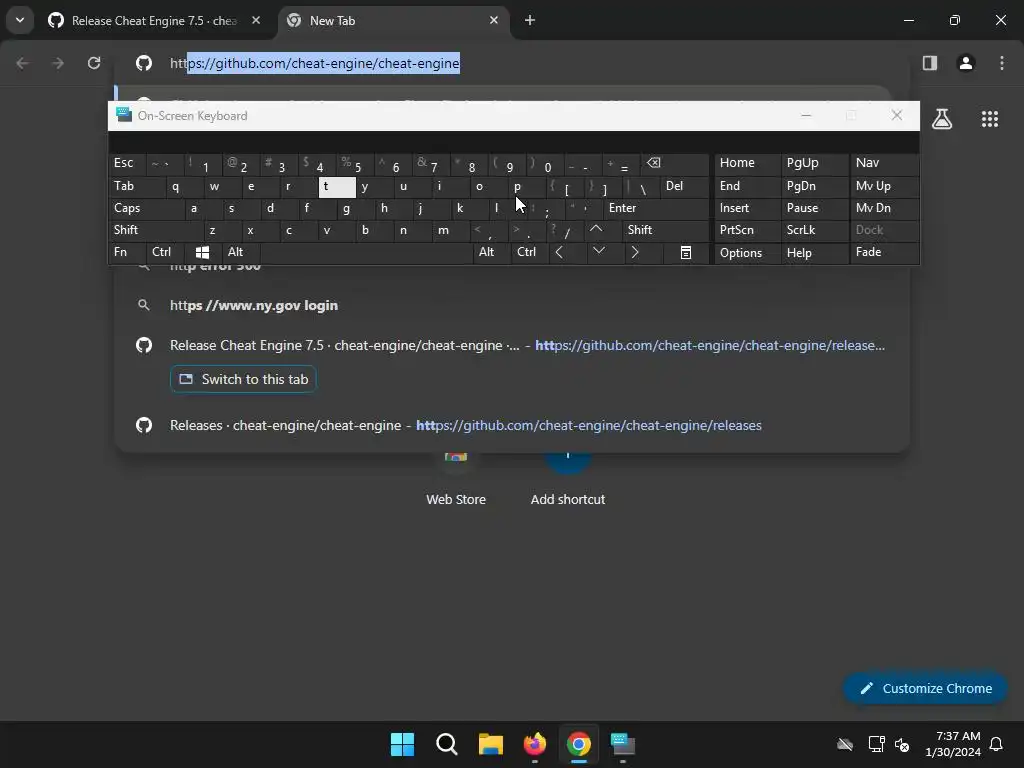Screen dimensions: 1024x768
Task: Click the Insert key on keyboard
Action: click(x=747, y=208)
